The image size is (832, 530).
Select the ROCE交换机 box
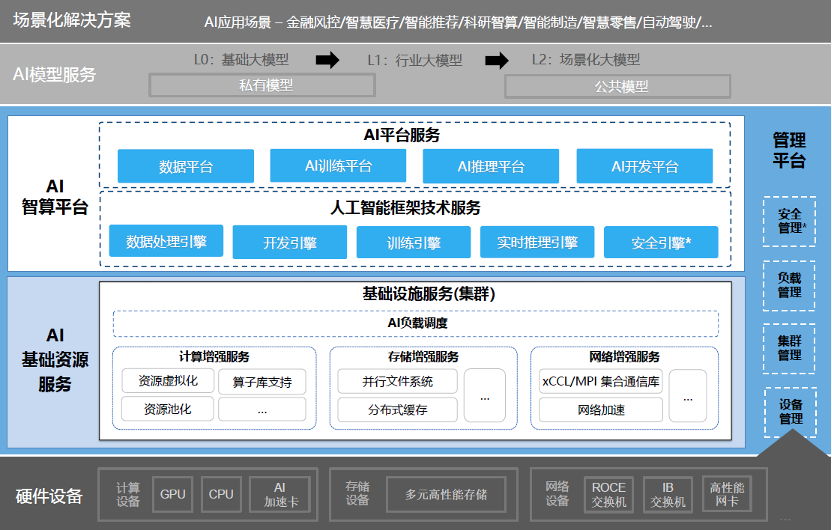pos(609,494)
